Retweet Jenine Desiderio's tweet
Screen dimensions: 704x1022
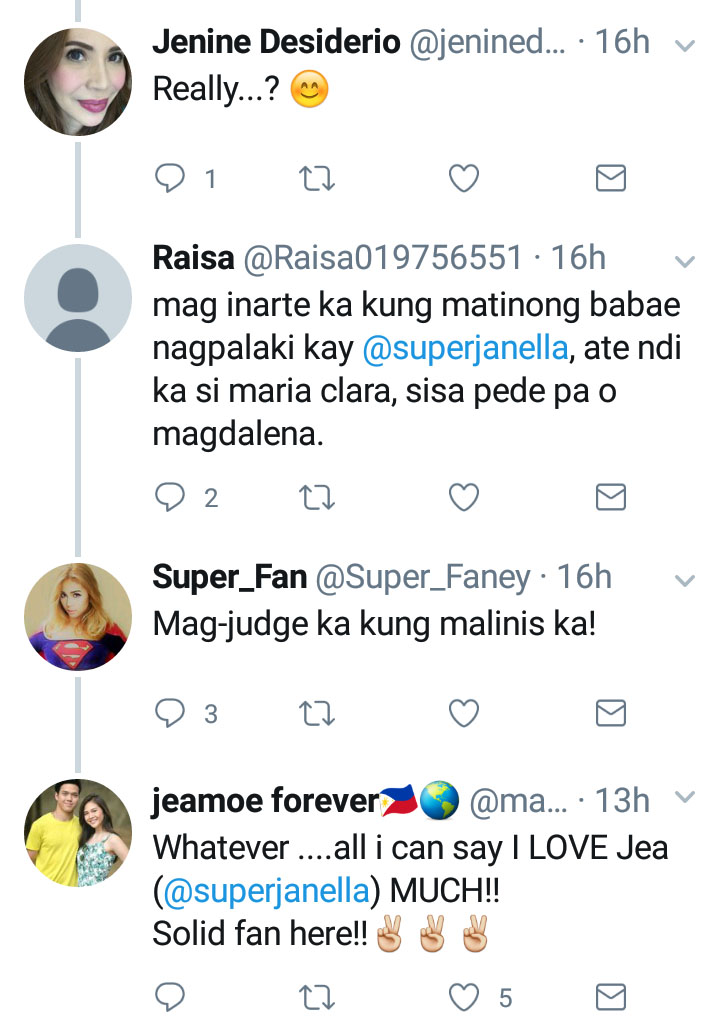pos(318,179)
